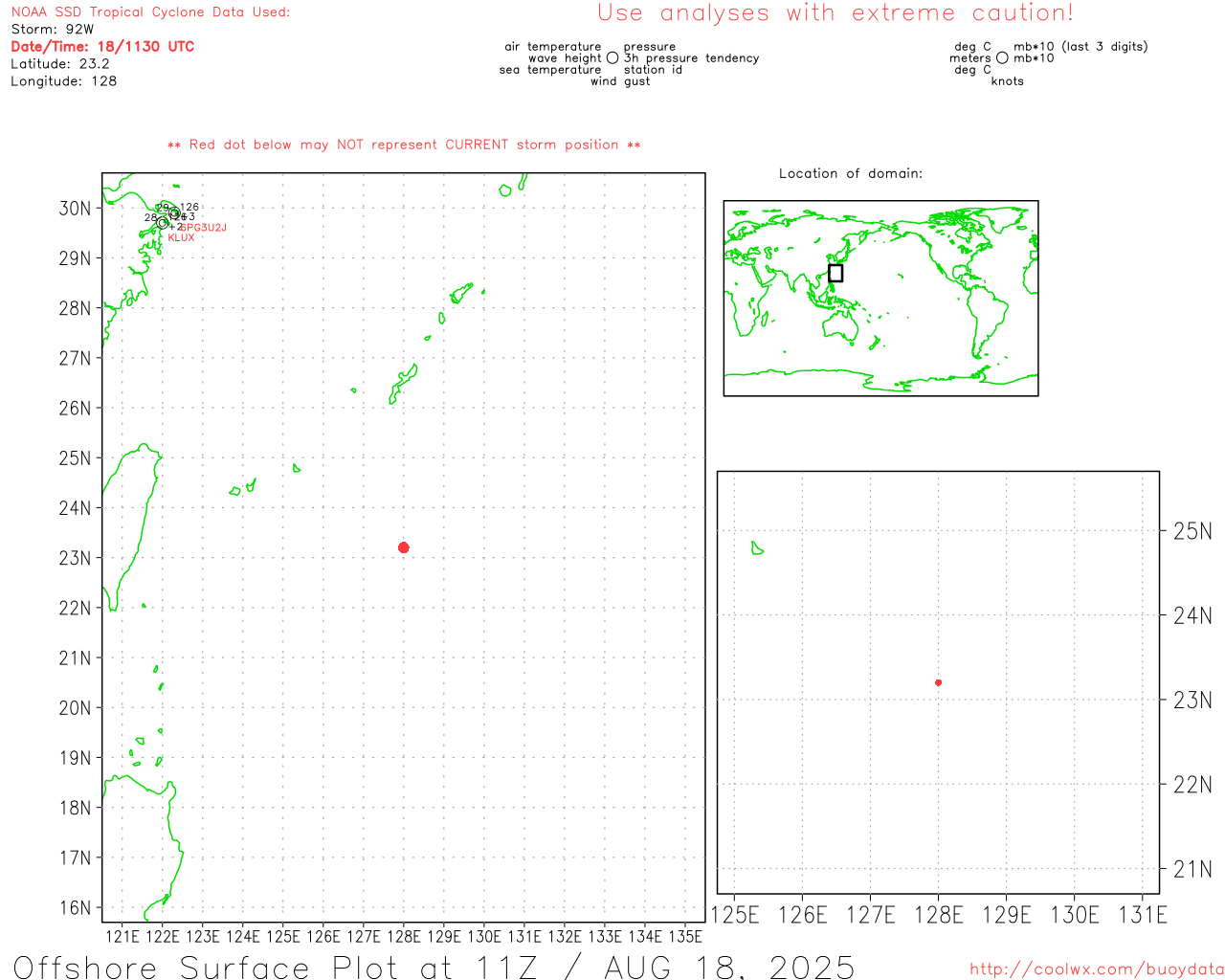Click the red dot disclaimer note text
Screen dimensions: 1225x980
tap(404, 145)
